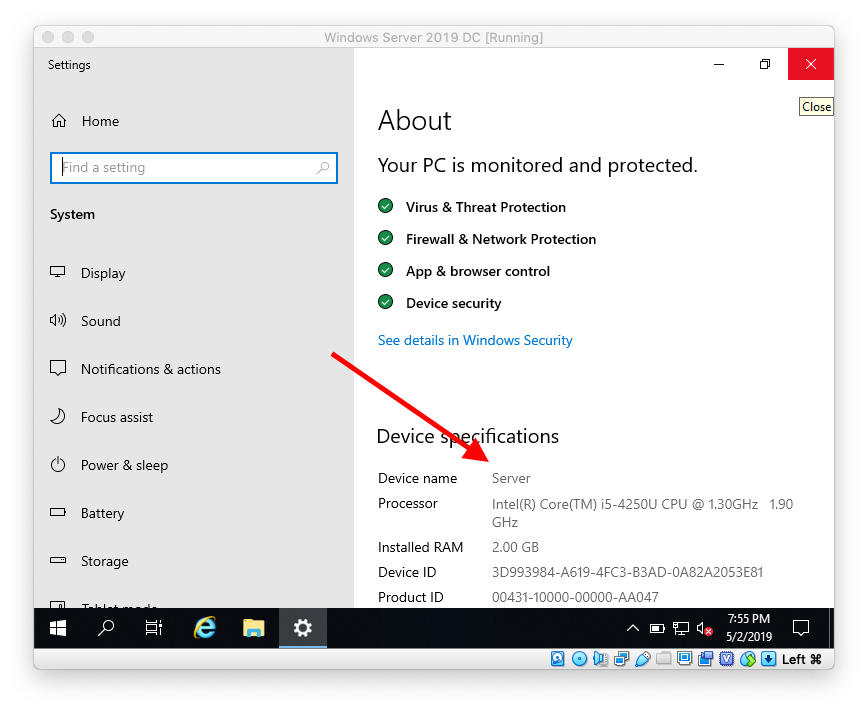This screenshot has width=868, height=711.
Task: Click VirtualBox keyboard capture arrow icon
Action: click(x=768, y=659)
